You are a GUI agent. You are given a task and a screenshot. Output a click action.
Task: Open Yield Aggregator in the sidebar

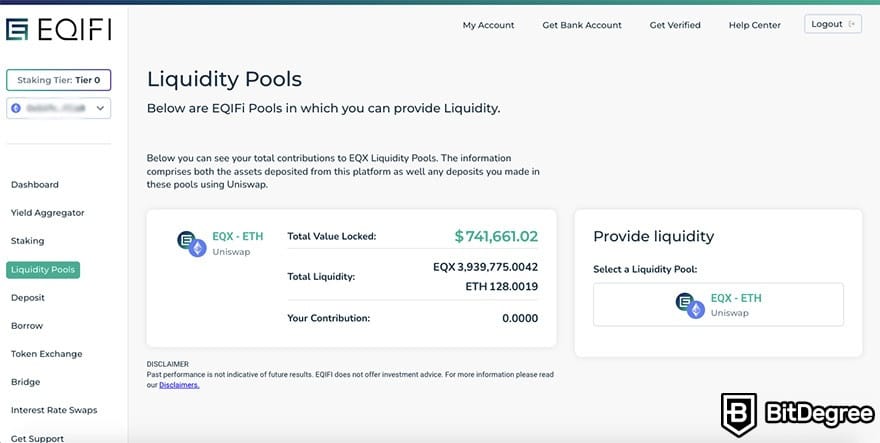click(x=48, y=213)
